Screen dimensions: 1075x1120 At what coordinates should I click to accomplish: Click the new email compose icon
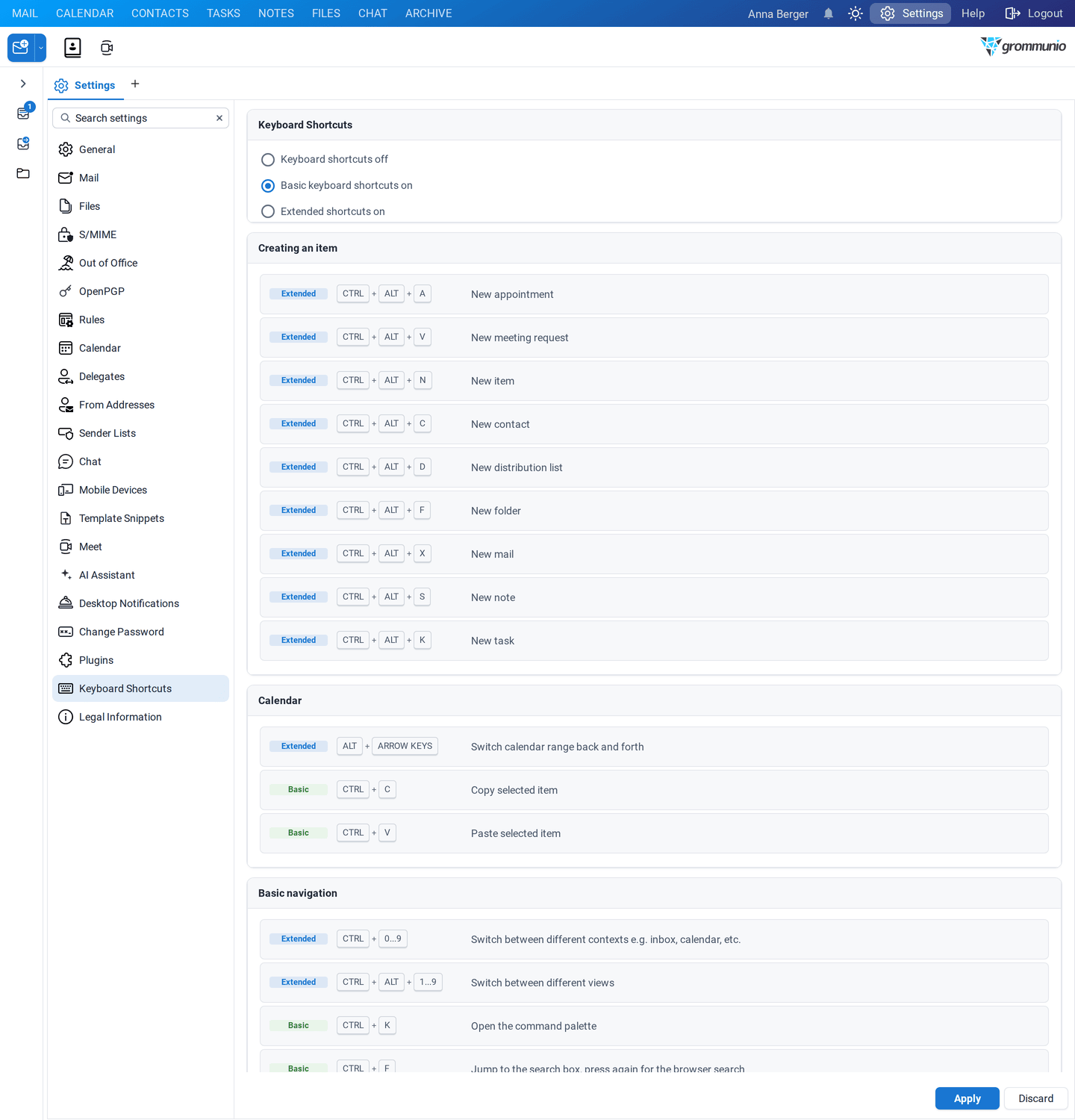pyautogui.click(x=21, y=48)
